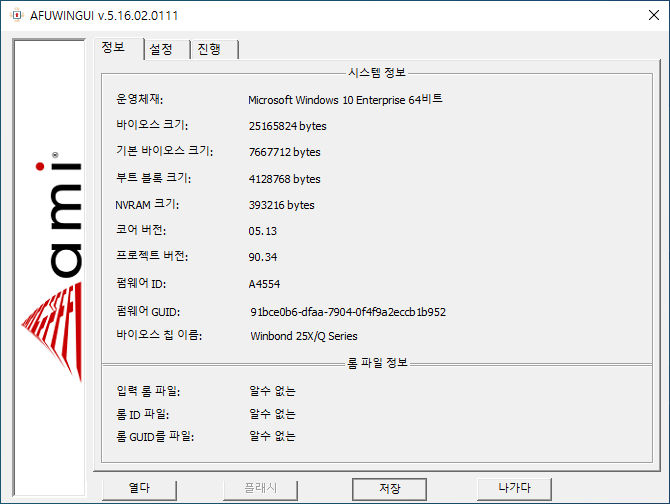670x504 pixels.
Task: Click the 기본 바이오스 크기: label
Action: point(165,151)
